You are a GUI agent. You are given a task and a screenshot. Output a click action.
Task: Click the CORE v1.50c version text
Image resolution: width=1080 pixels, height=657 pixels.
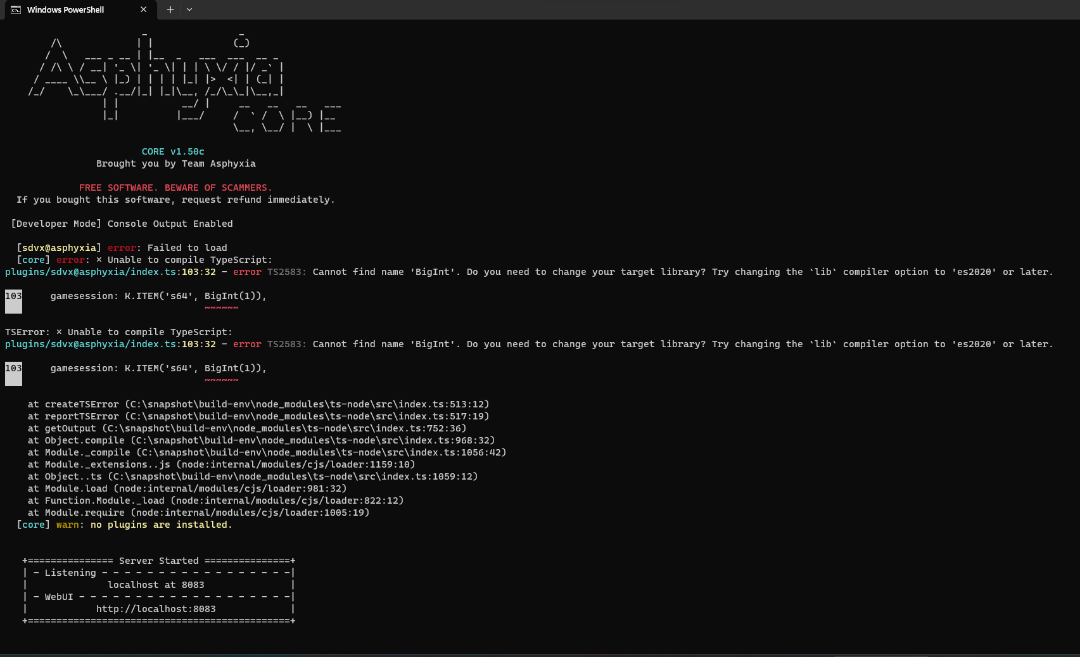173,152
